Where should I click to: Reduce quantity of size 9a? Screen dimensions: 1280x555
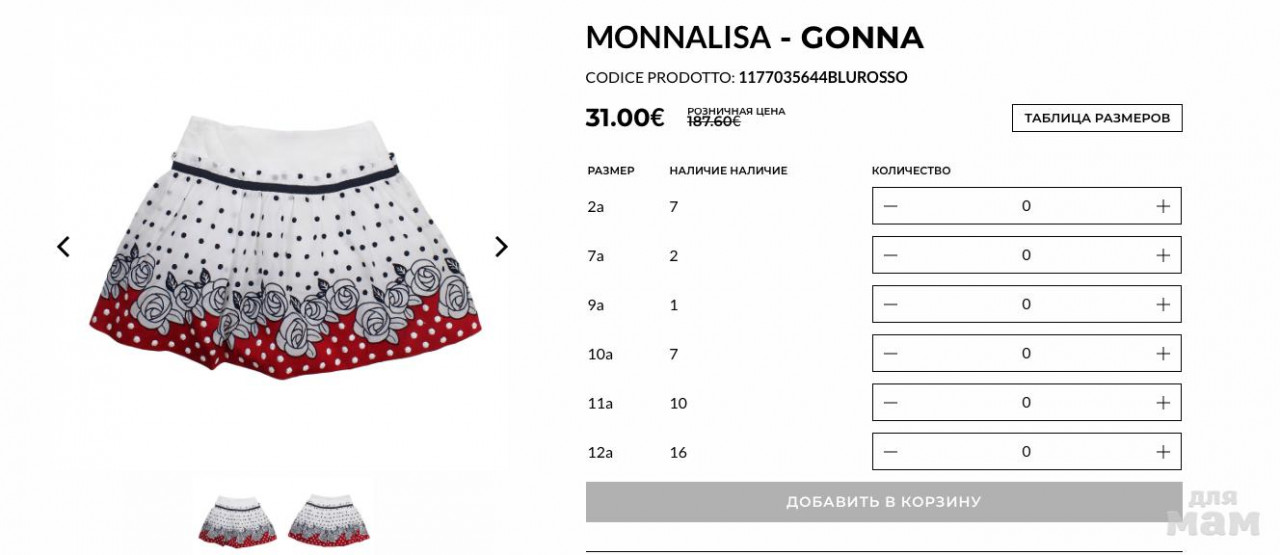[x=891, y=304]
